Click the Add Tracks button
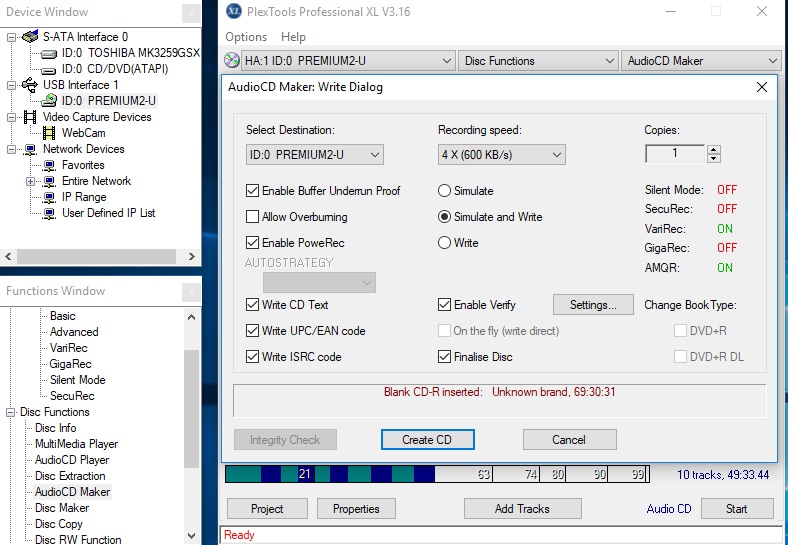This screenshot has height=545, width=788. [x=523, y=509]
